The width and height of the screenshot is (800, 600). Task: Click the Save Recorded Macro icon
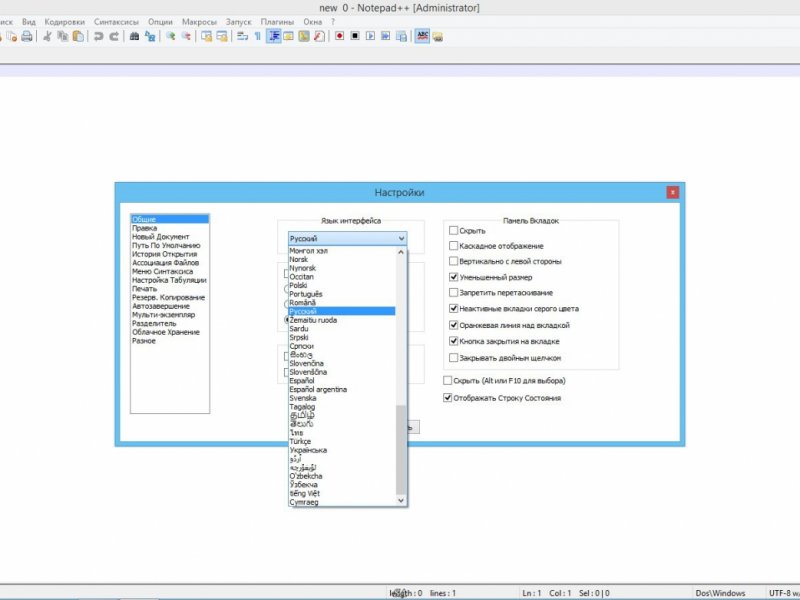402,36
